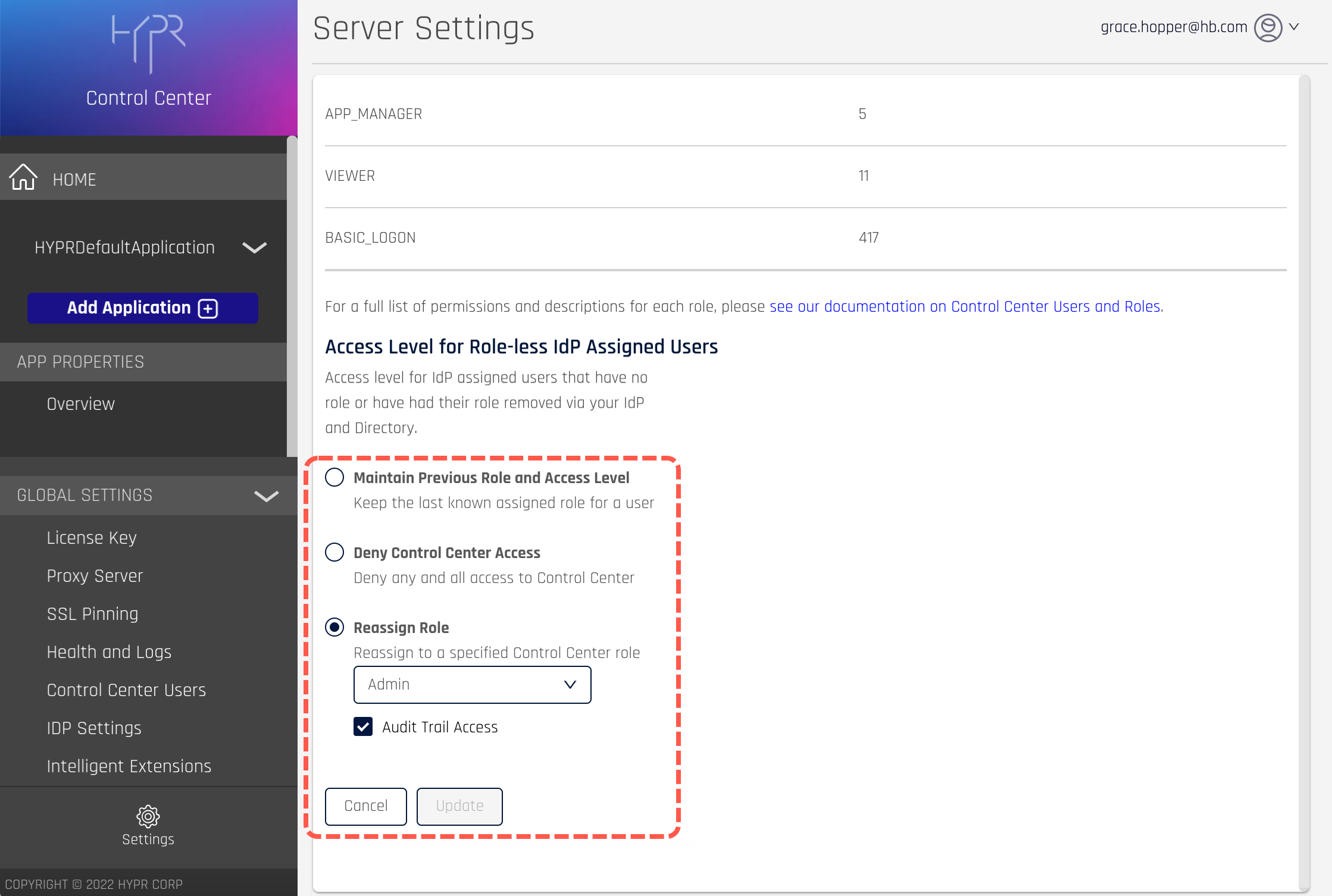Go to Control Center Users
The height and width of the screenshot is (896, 1332).
tap(126, 690)
